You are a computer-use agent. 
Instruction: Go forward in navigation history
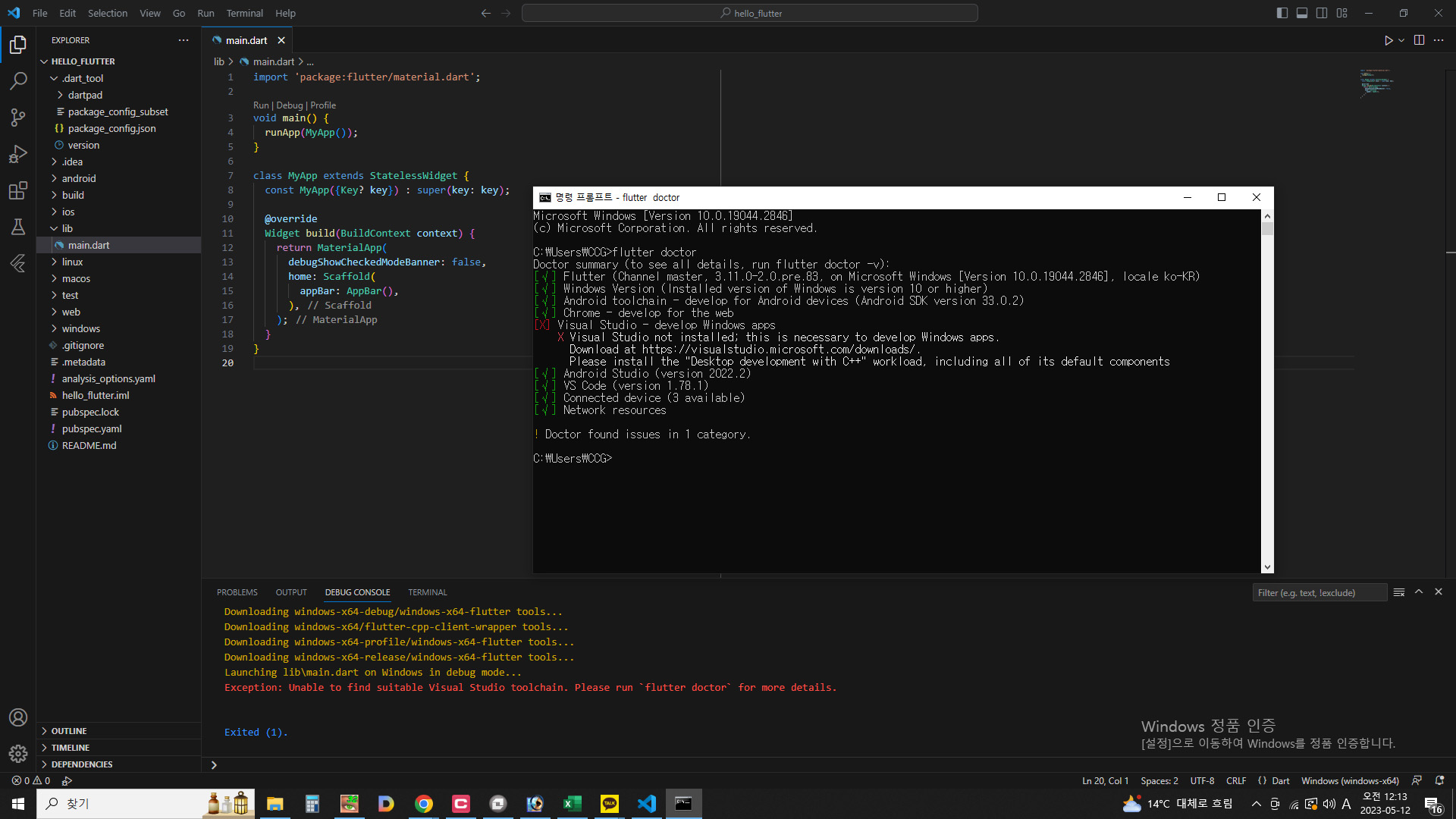click(506, 13)
